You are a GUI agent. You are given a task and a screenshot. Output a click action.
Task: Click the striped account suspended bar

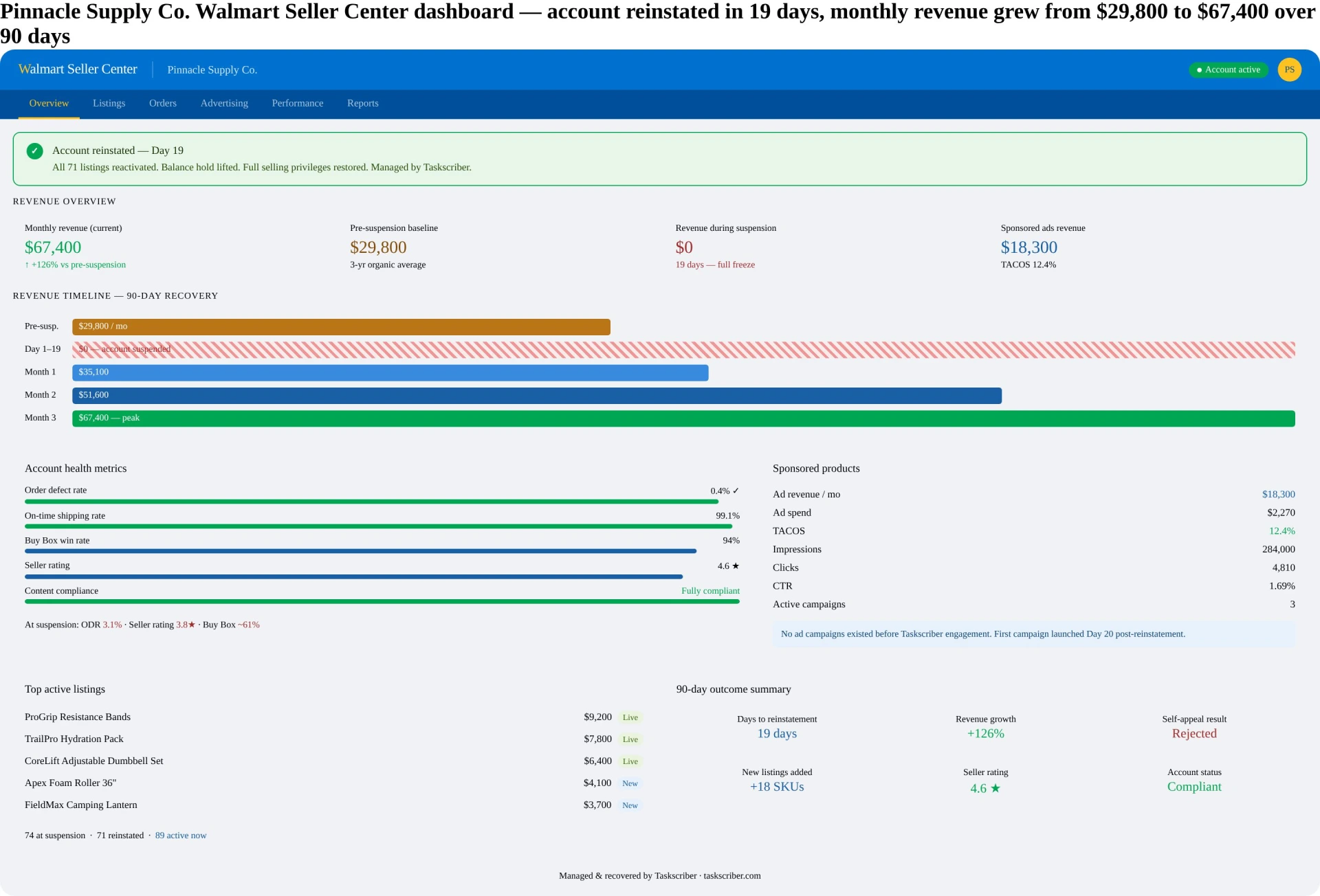pyautogui.click(x=683, y=350)
